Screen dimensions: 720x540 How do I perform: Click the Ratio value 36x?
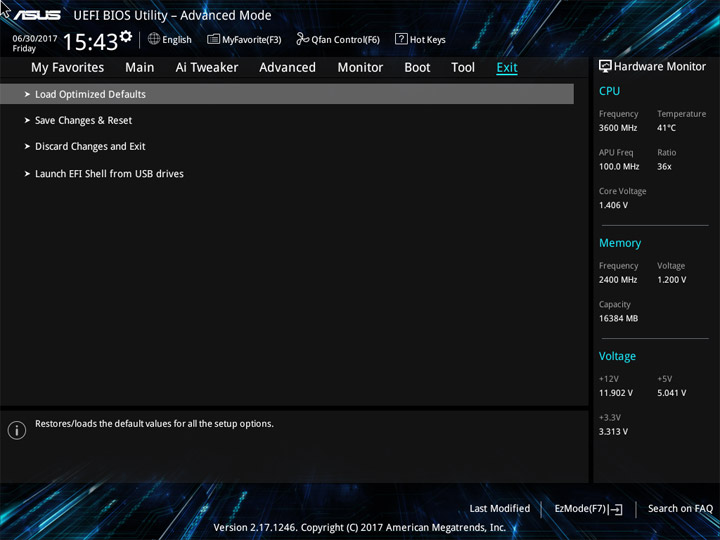664,166
